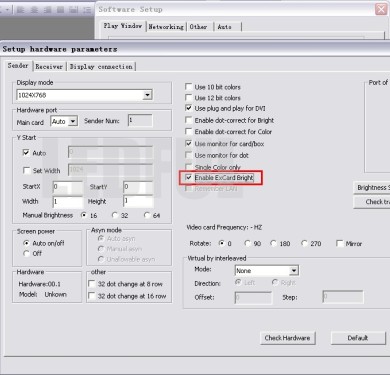Select Manual Brightness 64 radio button
Image resolution: width=390 pixels, height=375 pixels.
click(x=147, y=215)
